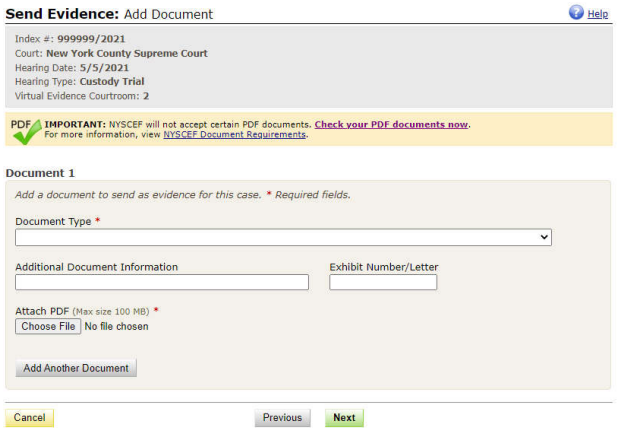The width and height of the screenshot is (621, 437).
Task: Click the green PDF checkmark icon
Action: pos(26,129)
